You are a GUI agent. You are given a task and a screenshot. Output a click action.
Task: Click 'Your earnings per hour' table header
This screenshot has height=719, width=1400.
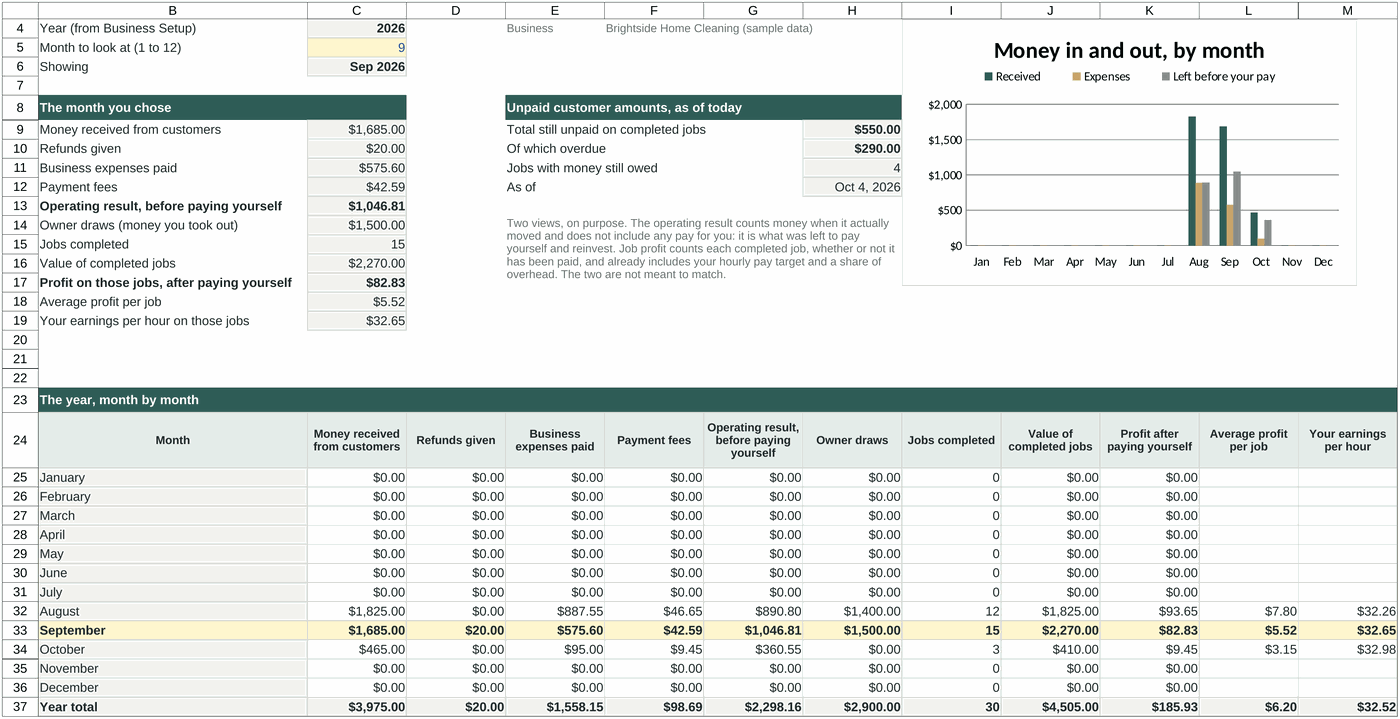(x=1347, y=440)
